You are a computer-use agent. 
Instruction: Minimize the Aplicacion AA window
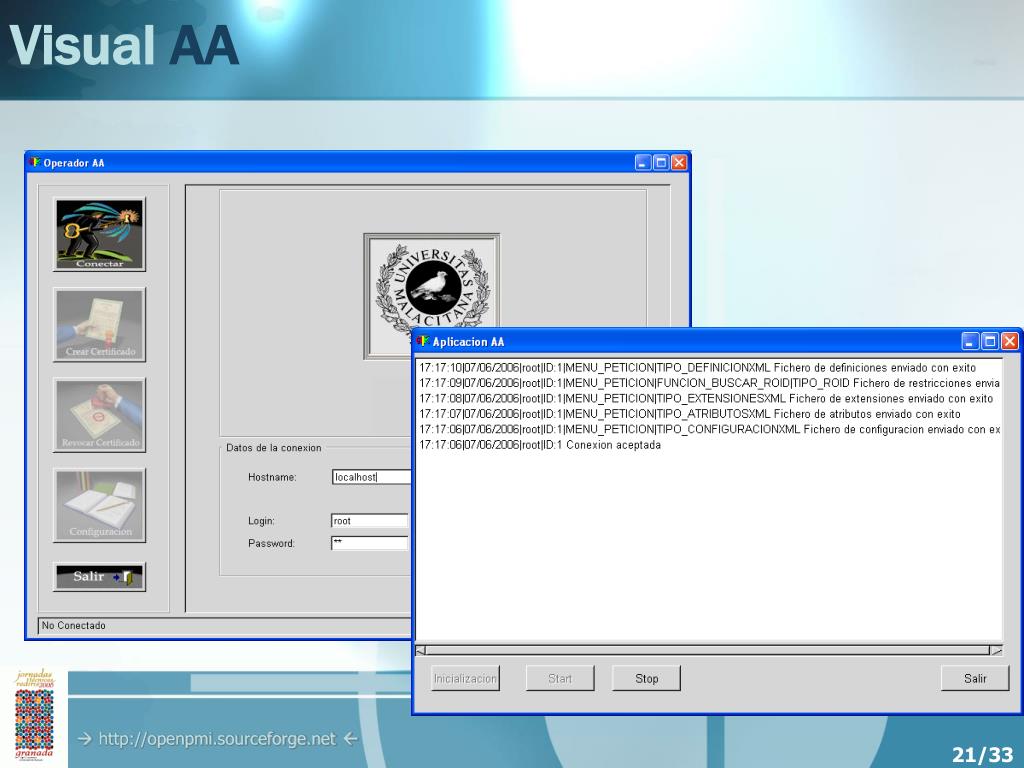pyautogui.click(x=971, y=341)
